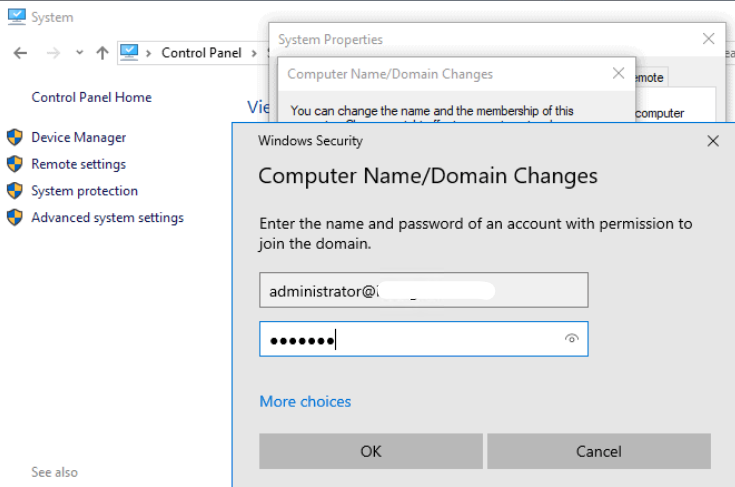Go to Control Panel Home

click(91, 97)
